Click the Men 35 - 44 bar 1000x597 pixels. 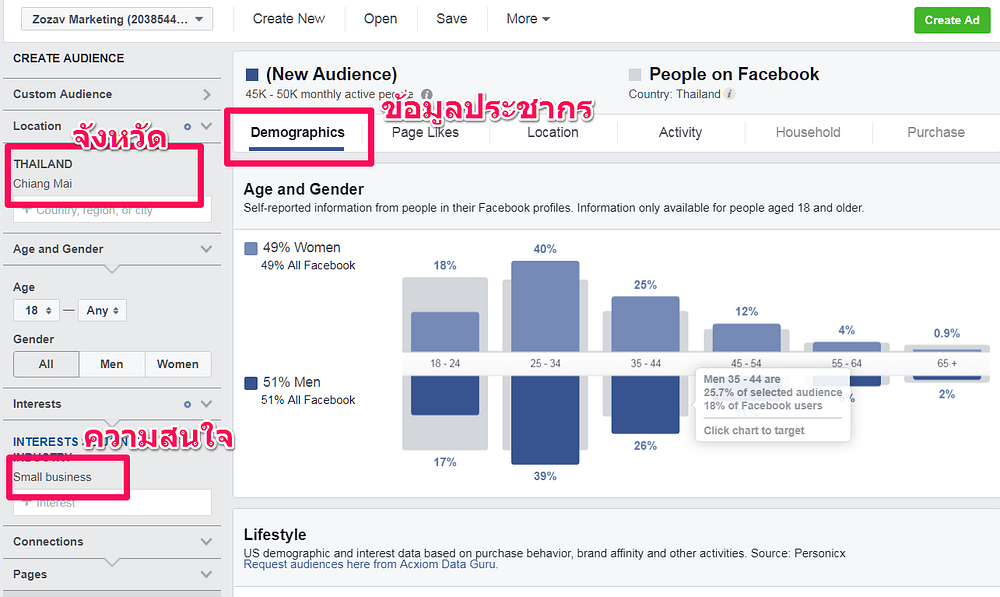pos(645,405)
